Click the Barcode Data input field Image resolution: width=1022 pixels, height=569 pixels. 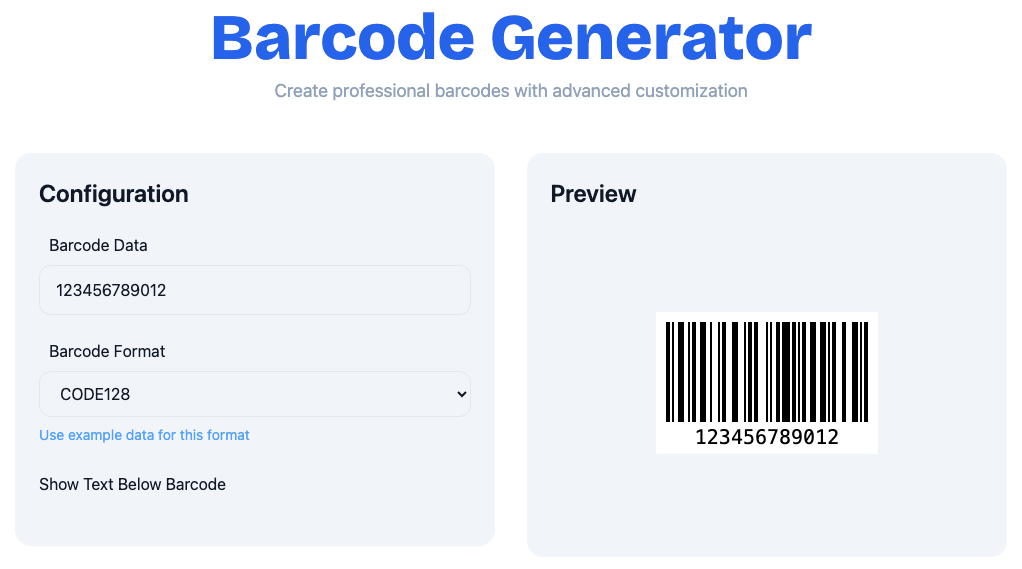(254, 291)
